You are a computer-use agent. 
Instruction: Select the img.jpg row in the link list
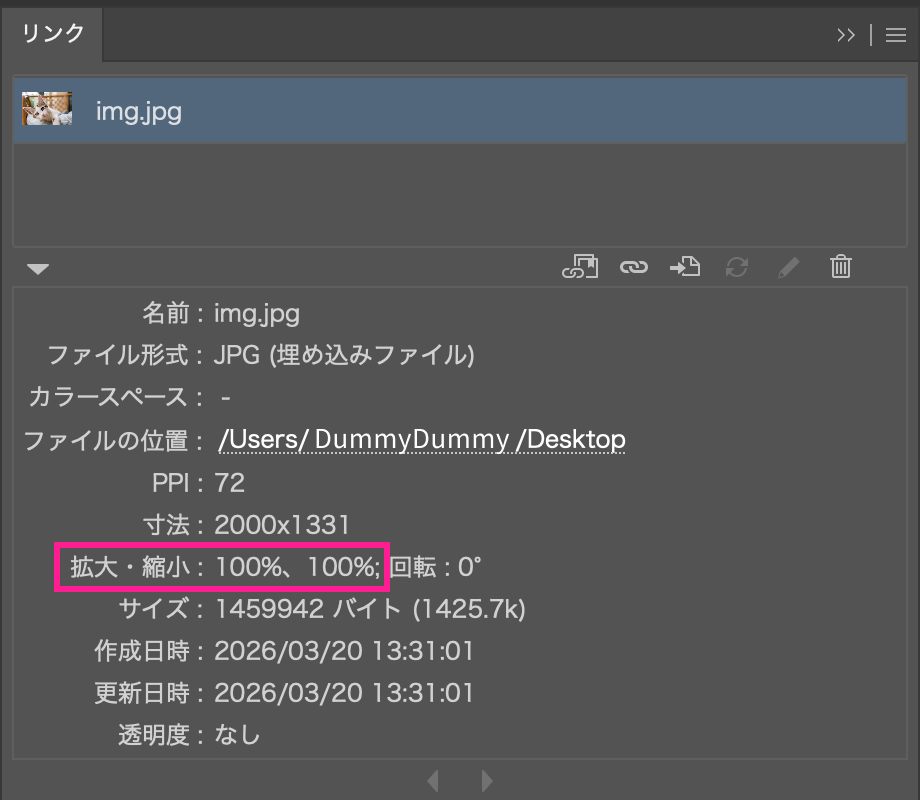pos(400,110)
